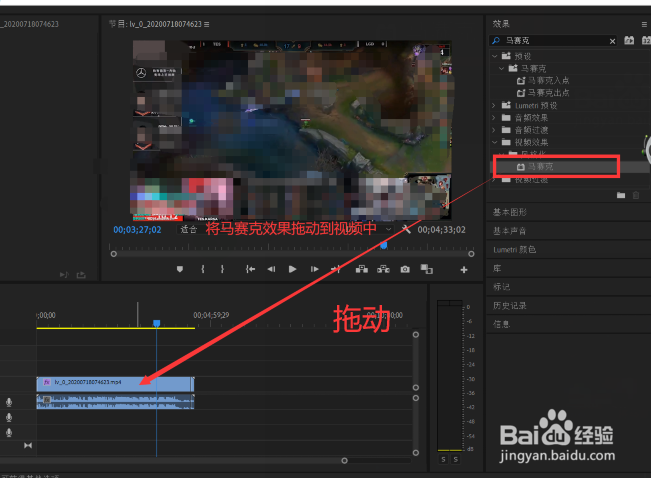Play the program monitor video
This screenshot has height=478, width=651.
pos(292,269)
